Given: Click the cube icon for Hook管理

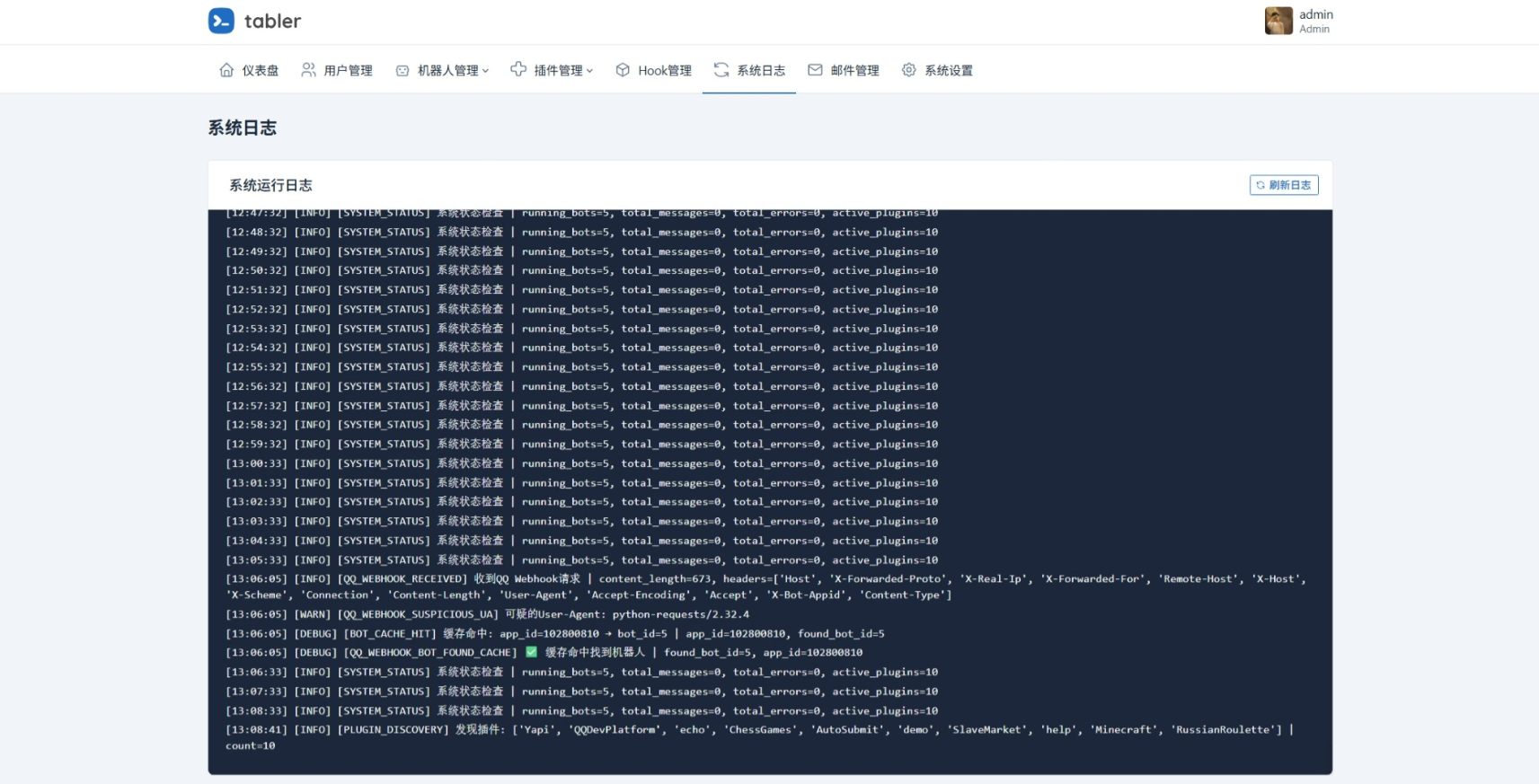Looking at the screenshot, I should click(x=623, y=70).
